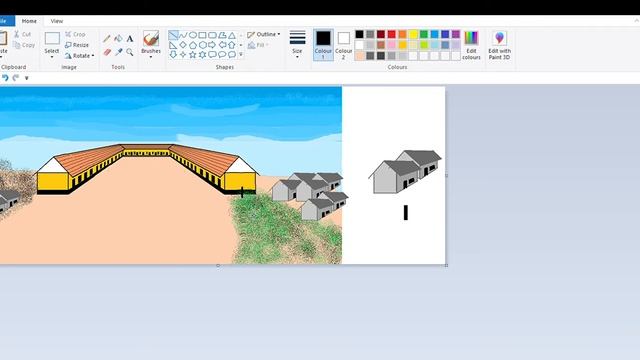Choose the Six-point star shape
640x360 pixels.
click(x=202, y=54)
